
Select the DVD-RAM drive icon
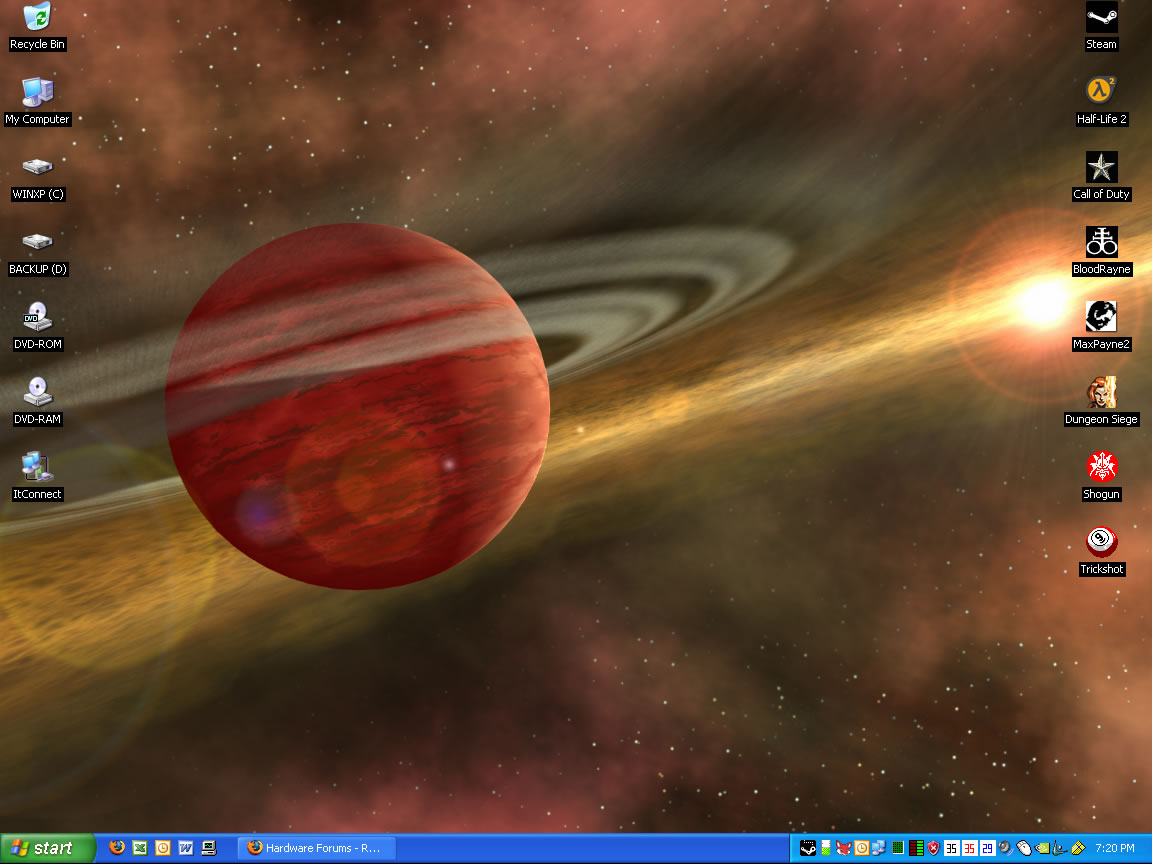[x=37, y=401]
